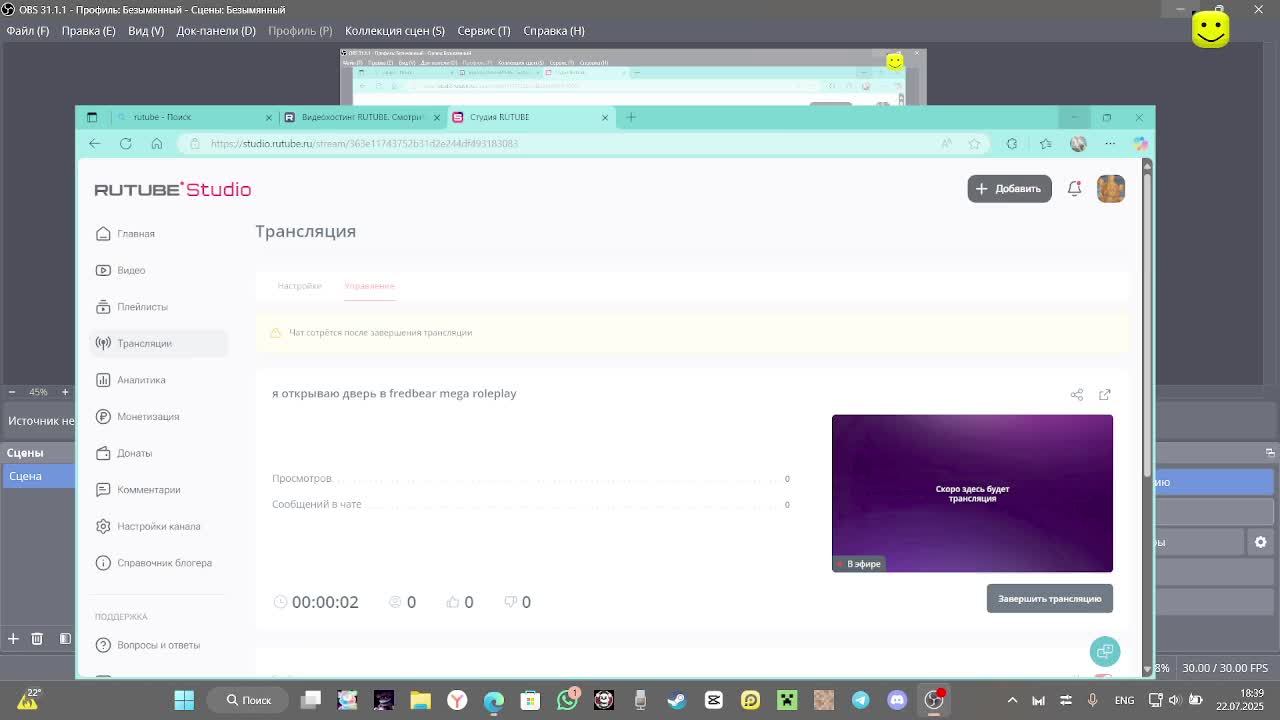The width and height of the screenshot is (1280, 720).
Task: Click the taskbar Поиск search box
Action: pyautogui.click(x=248, y=700)
